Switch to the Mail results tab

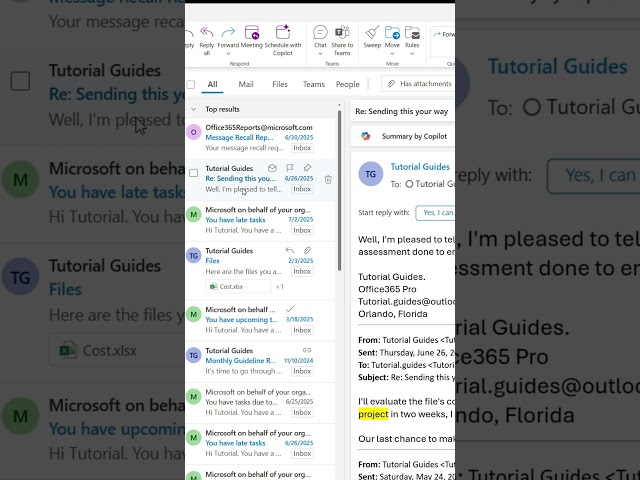click(x=246, y=84)
